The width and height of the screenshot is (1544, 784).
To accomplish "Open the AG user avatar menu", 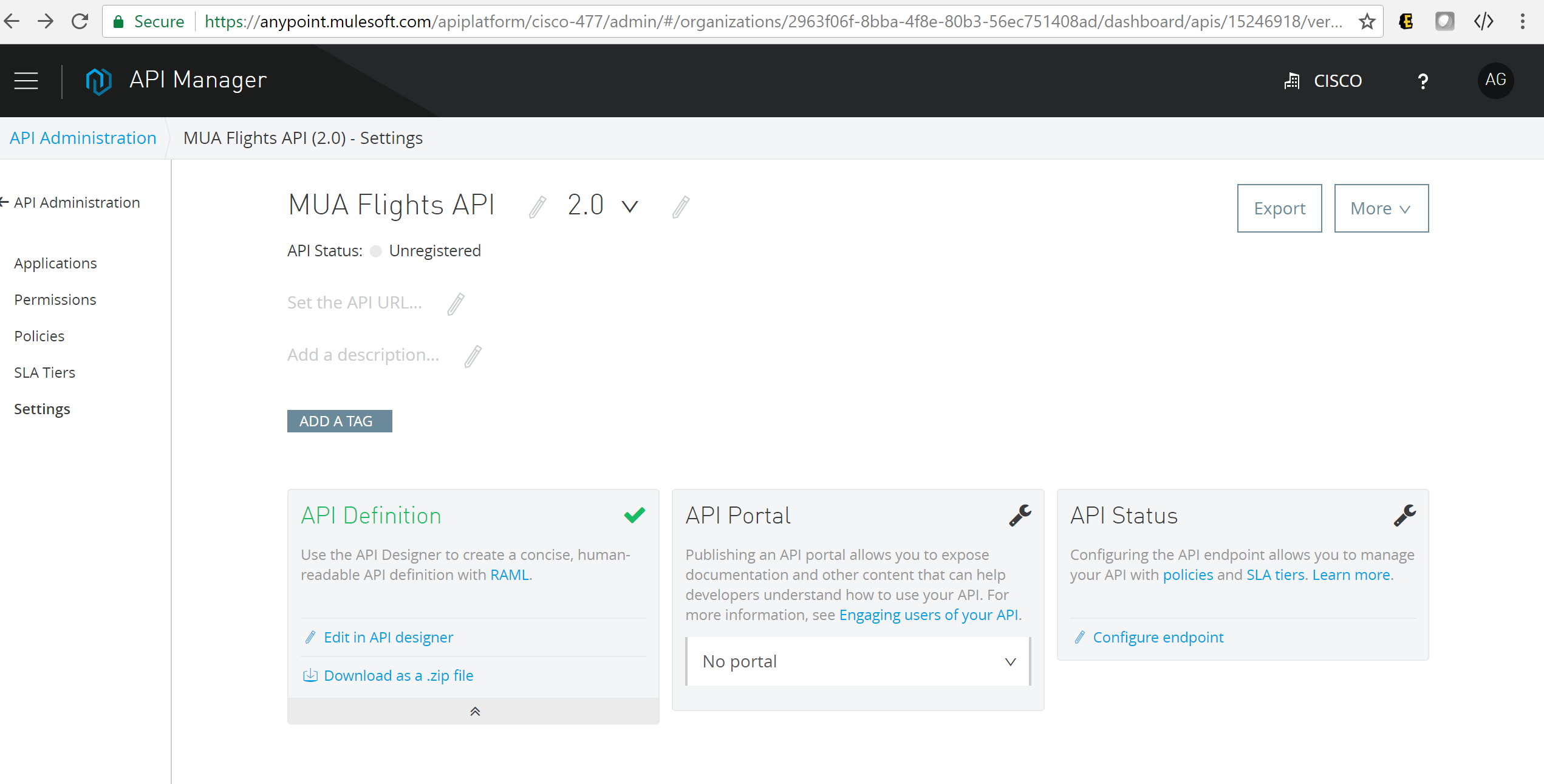I will (1495, 80).
